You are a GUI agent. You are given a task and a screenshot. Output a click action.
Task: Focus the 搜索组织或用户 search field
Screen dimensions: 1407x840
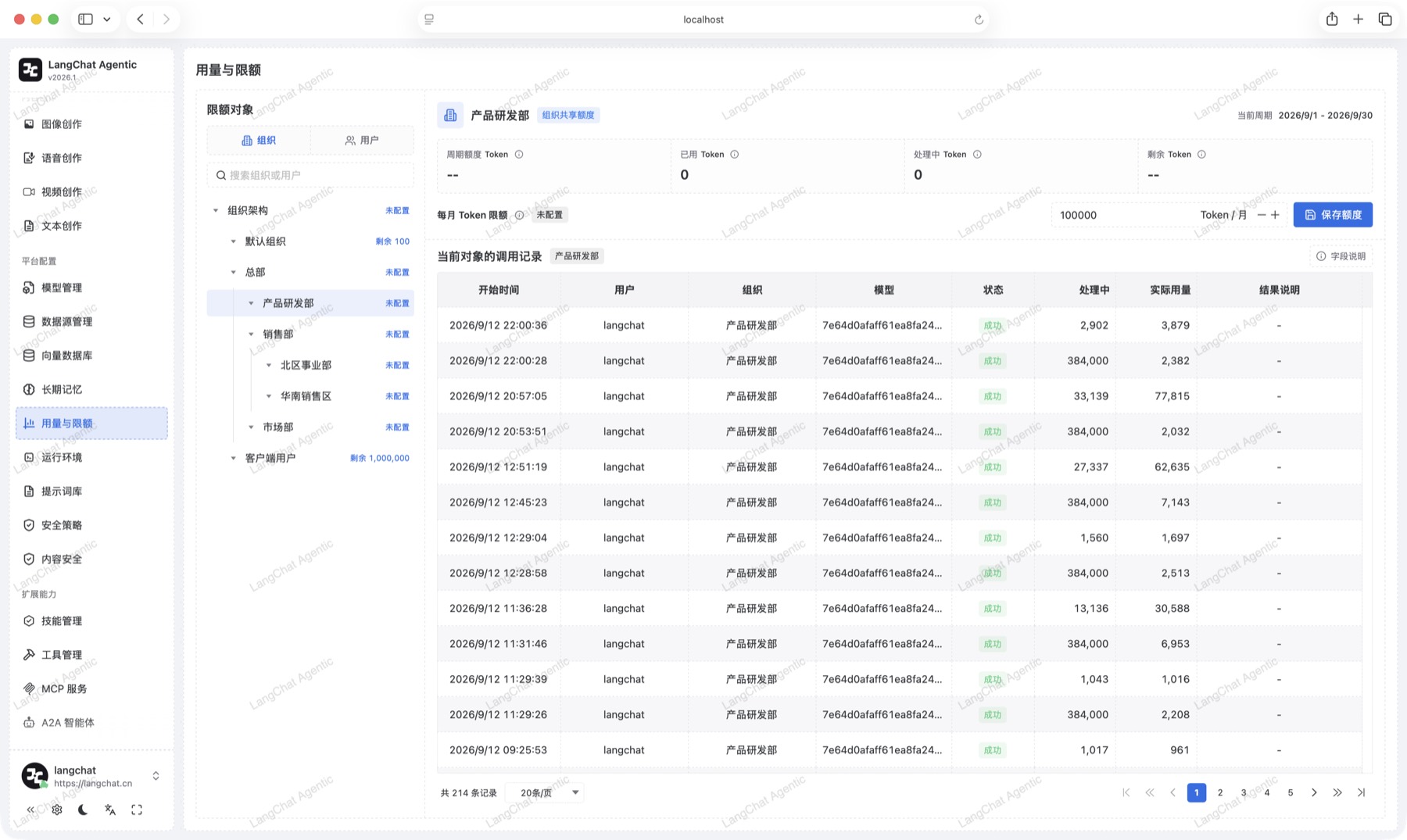(x=310, y=175)
